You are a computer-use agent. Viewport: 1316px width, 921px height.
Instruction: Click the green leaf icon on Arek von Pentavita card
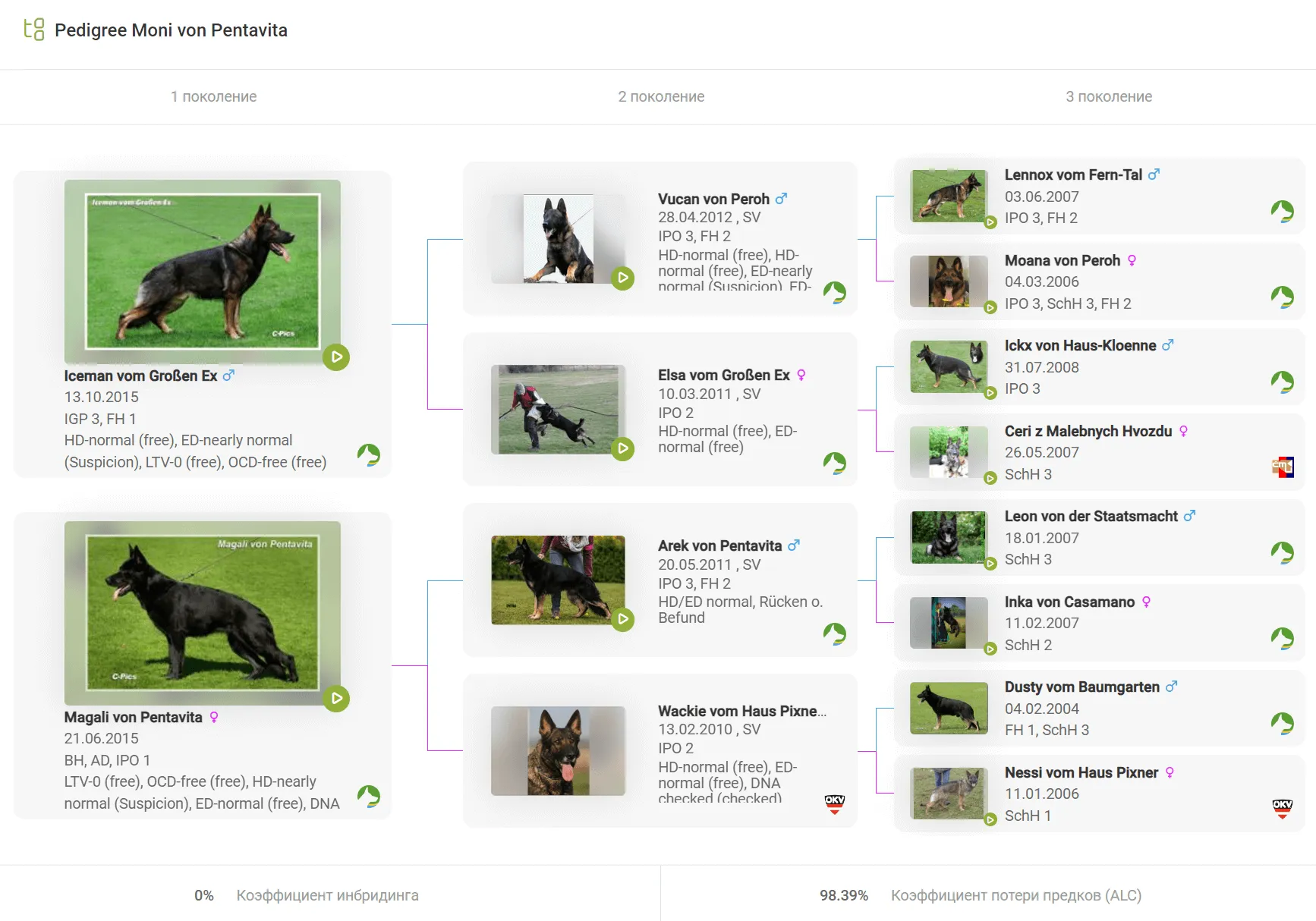point(834,633)
